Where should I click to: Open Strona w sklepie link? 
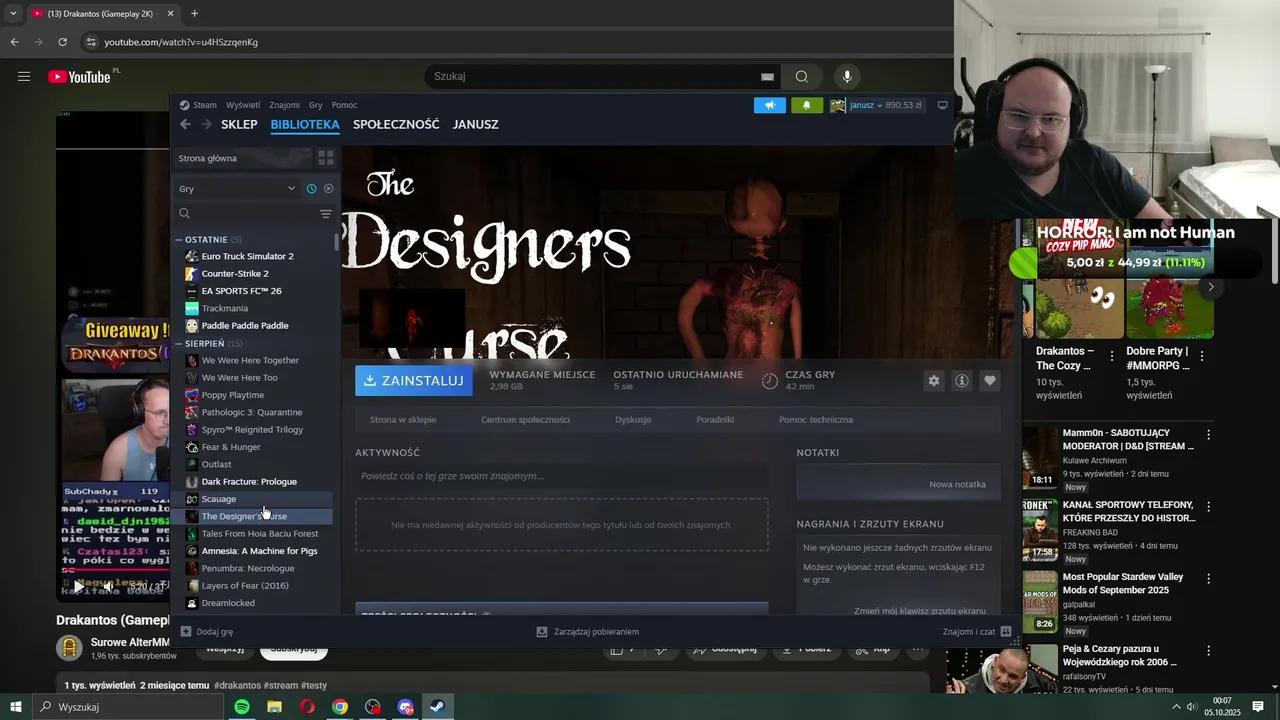tap(403, 420)
